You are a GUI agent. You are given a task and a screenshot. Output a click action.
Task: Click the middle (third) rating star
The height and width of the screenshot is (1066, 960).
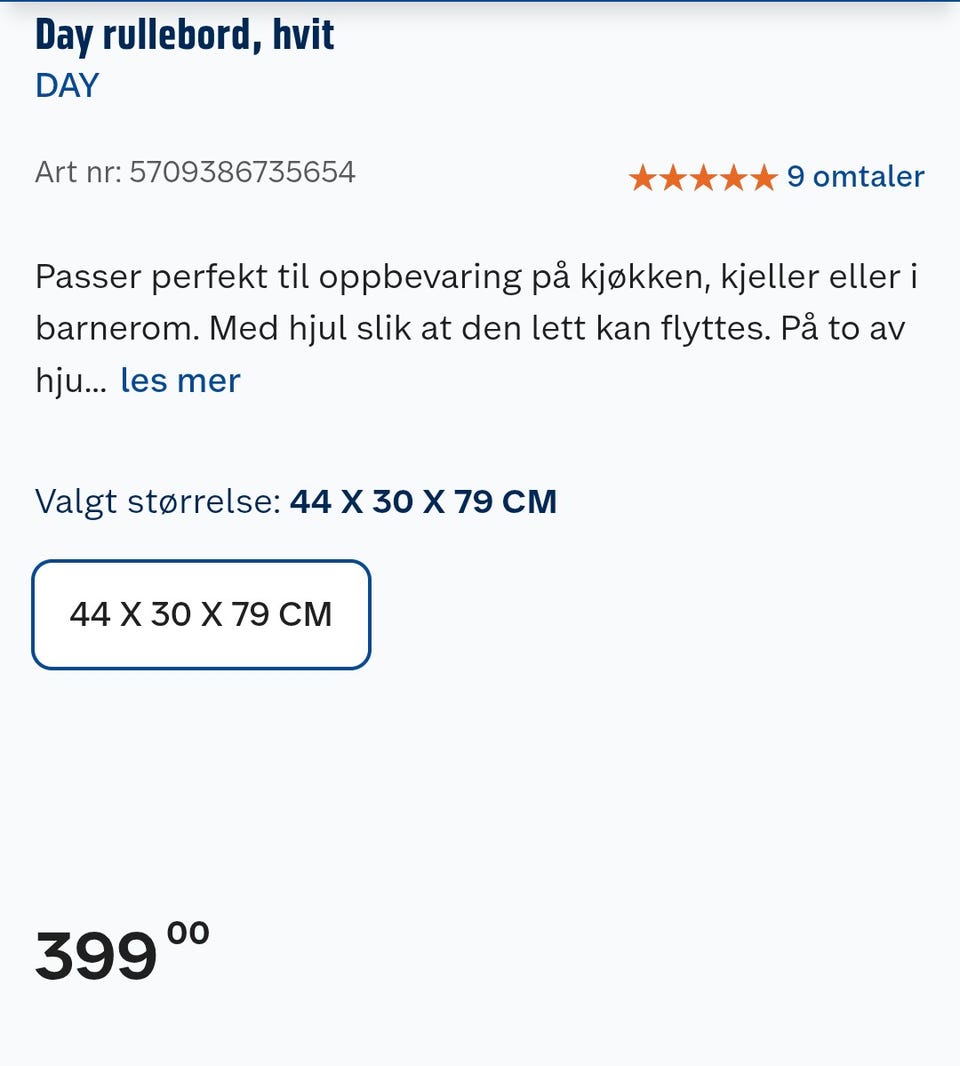702,178
